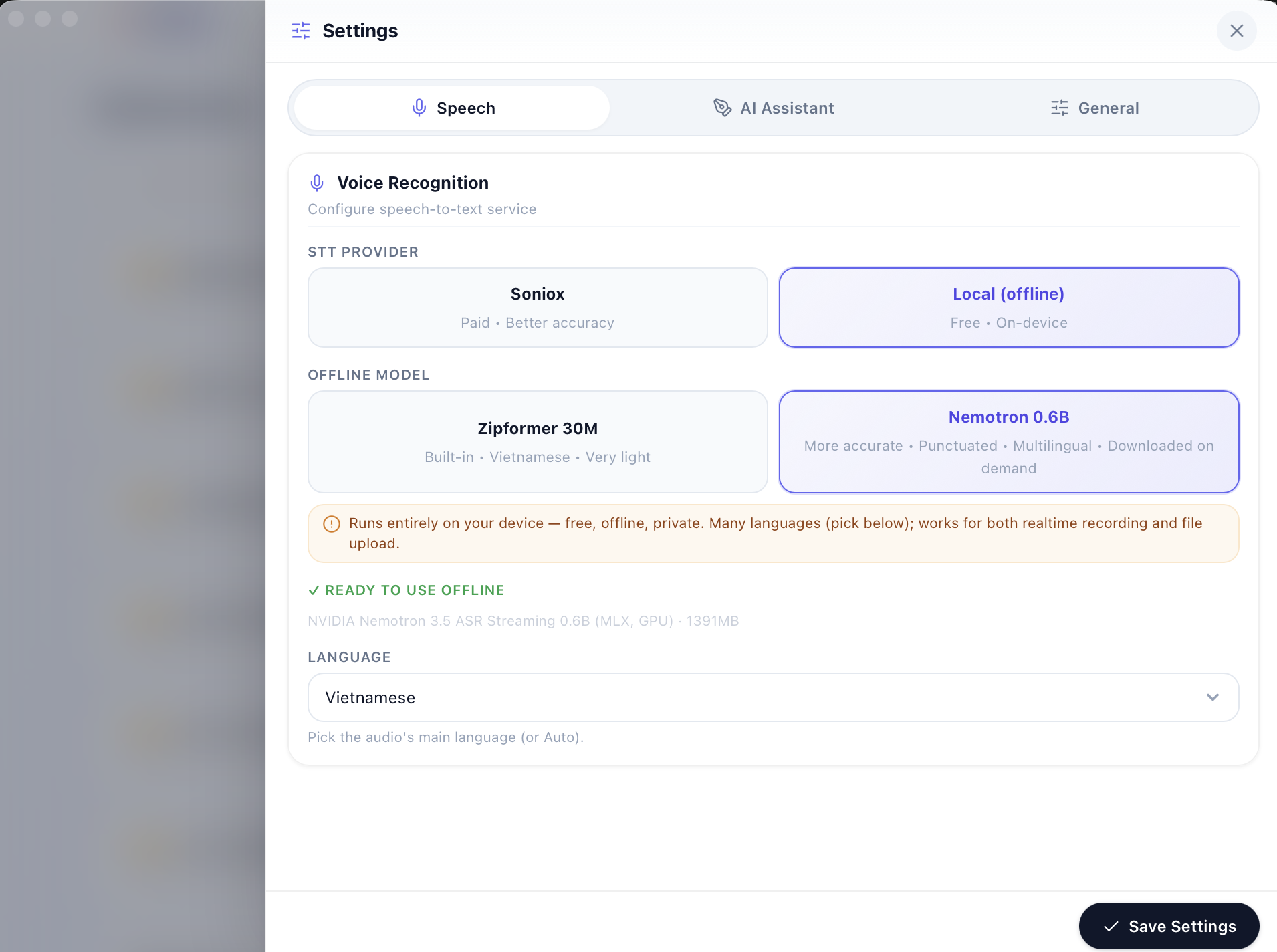Close the Settings panel with X
The image size is (1277, 952).
pos(1236,31)
